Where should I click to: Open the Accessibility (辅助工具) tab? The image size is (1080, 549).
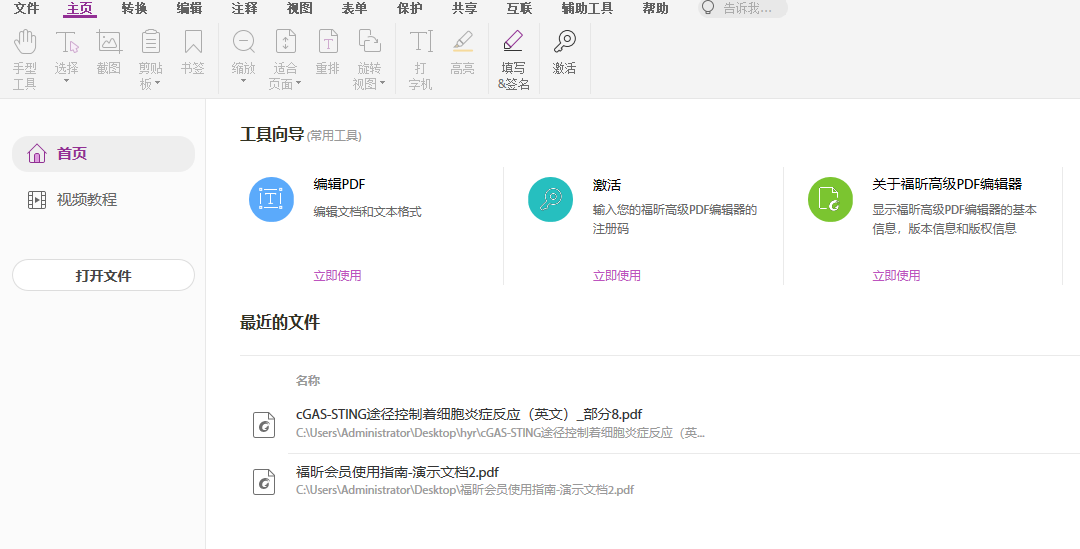588,9
